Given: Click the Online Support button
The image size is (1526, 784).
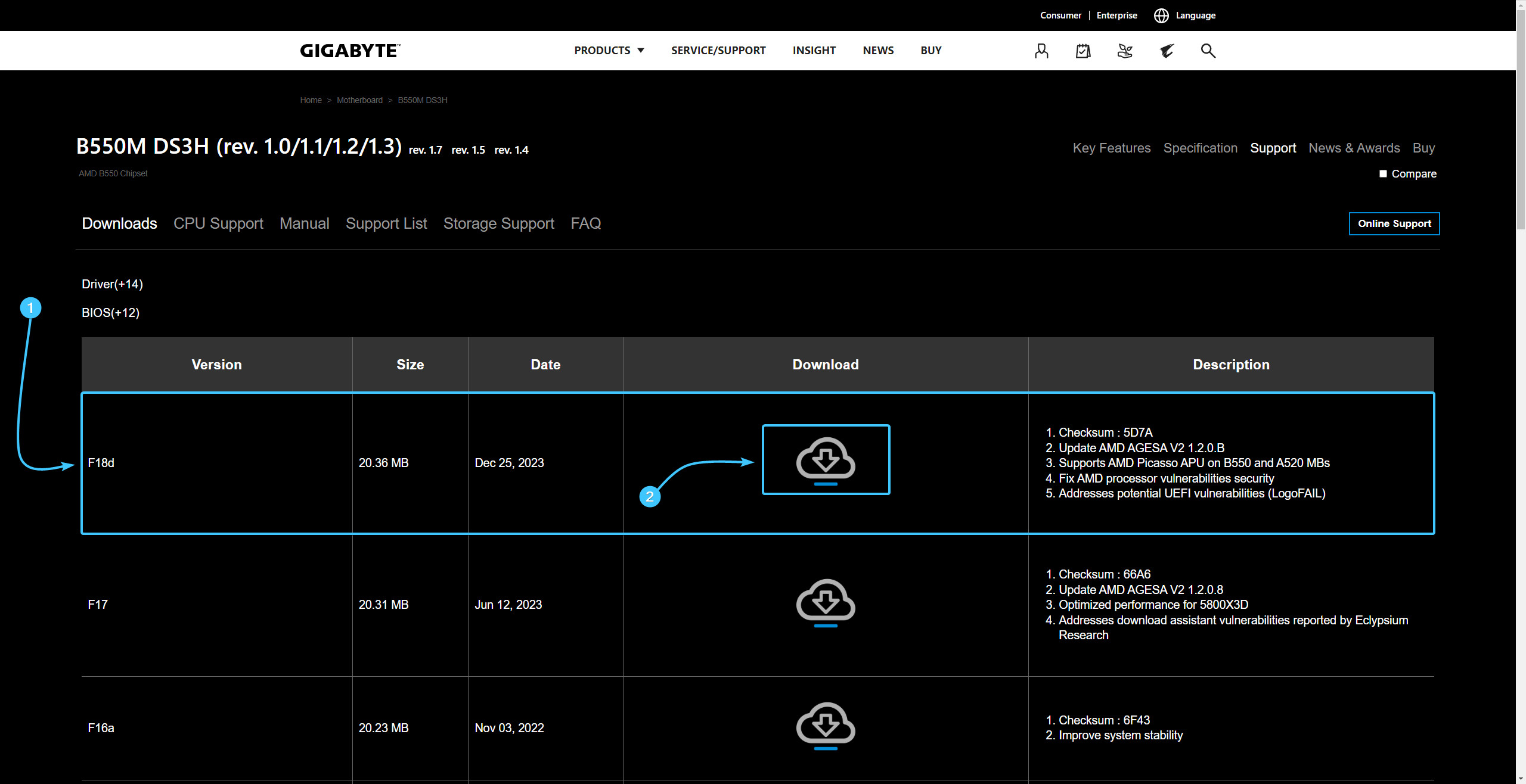Looking at the screenshot, I should tap(1394, 223).
